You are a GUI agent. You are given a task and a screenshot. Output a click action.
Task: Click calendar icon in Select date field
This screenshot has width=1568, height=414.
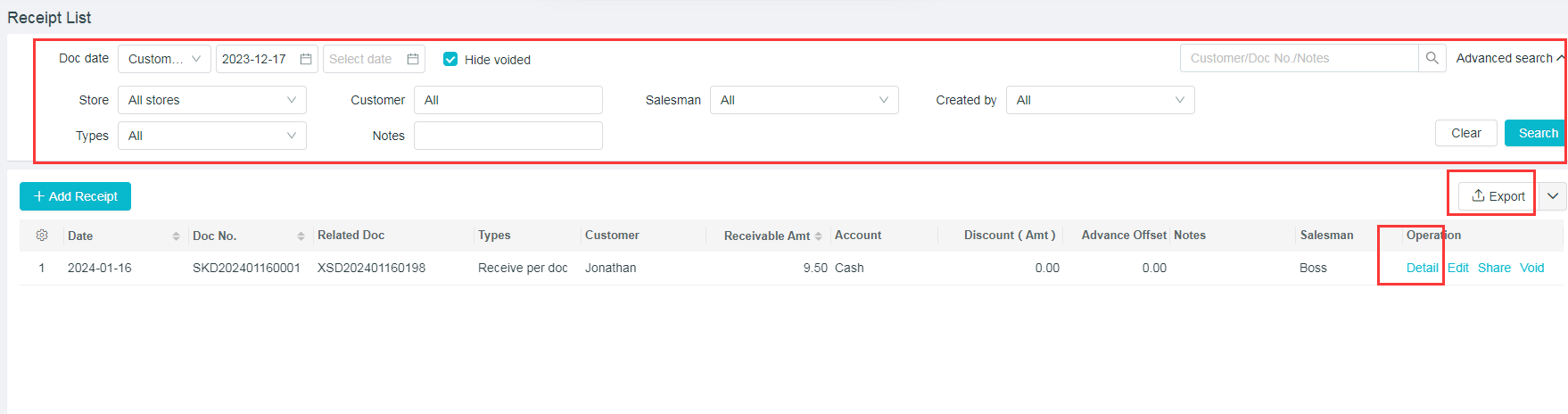tap(413, 59)
